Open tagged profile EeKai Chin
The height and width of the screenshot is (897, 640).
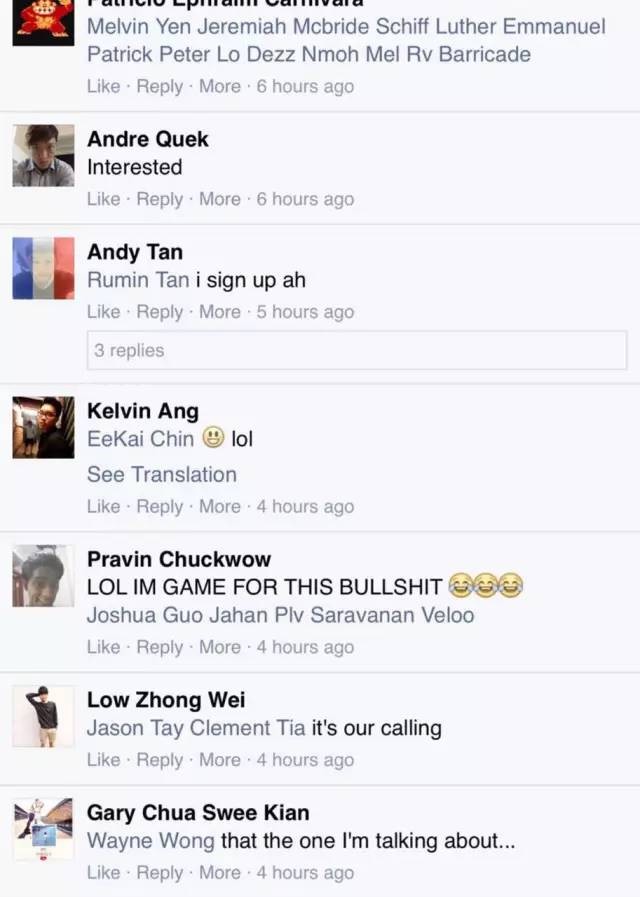coord(141,439)
